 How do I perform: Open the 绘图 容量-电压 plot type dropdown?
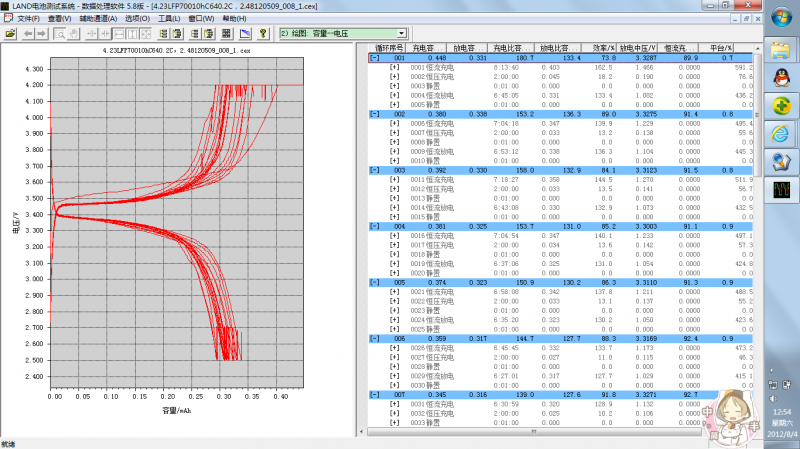401,33
